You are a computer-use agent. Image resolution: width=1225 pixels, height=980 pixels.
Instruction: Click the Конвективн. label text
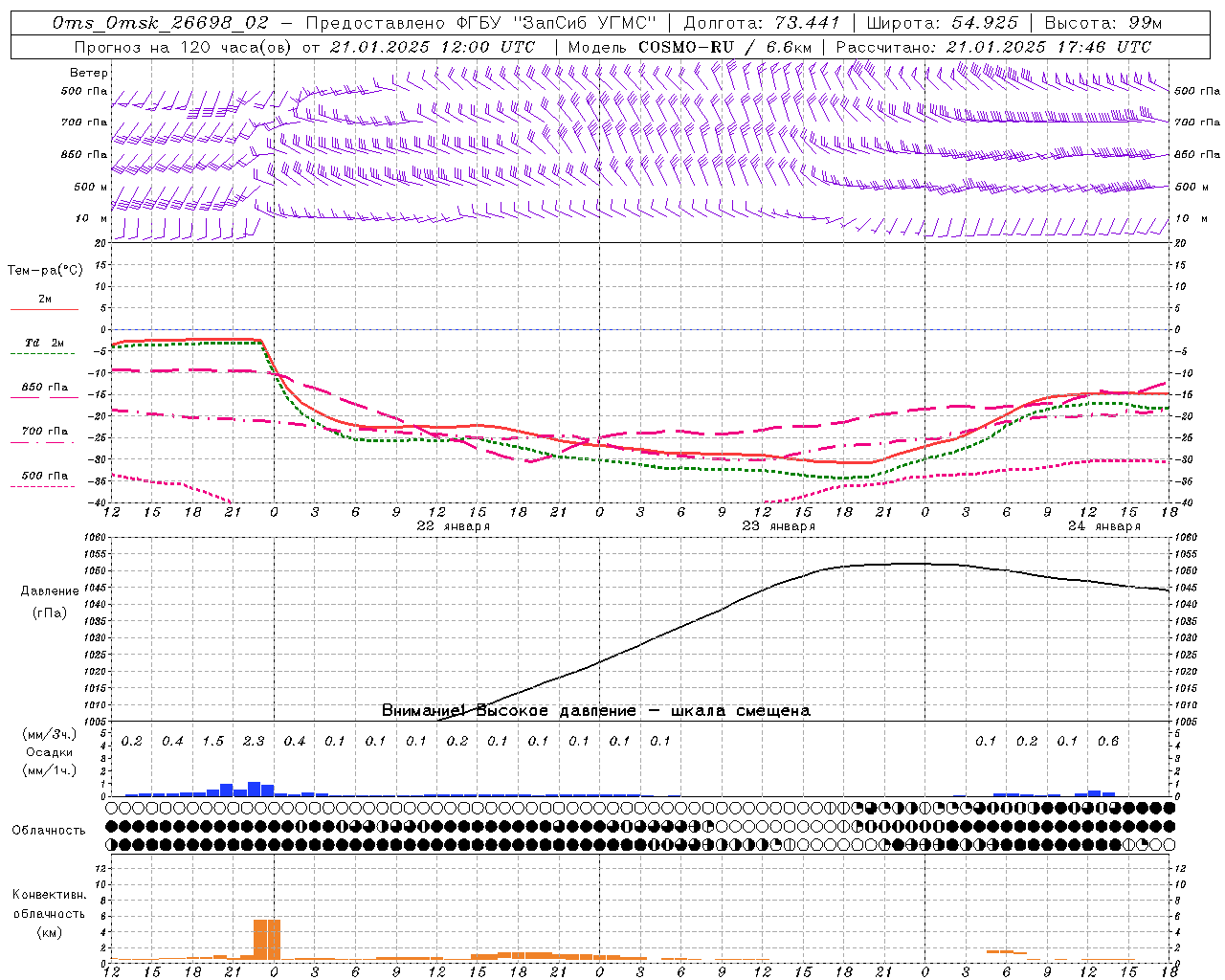[50, 895]
